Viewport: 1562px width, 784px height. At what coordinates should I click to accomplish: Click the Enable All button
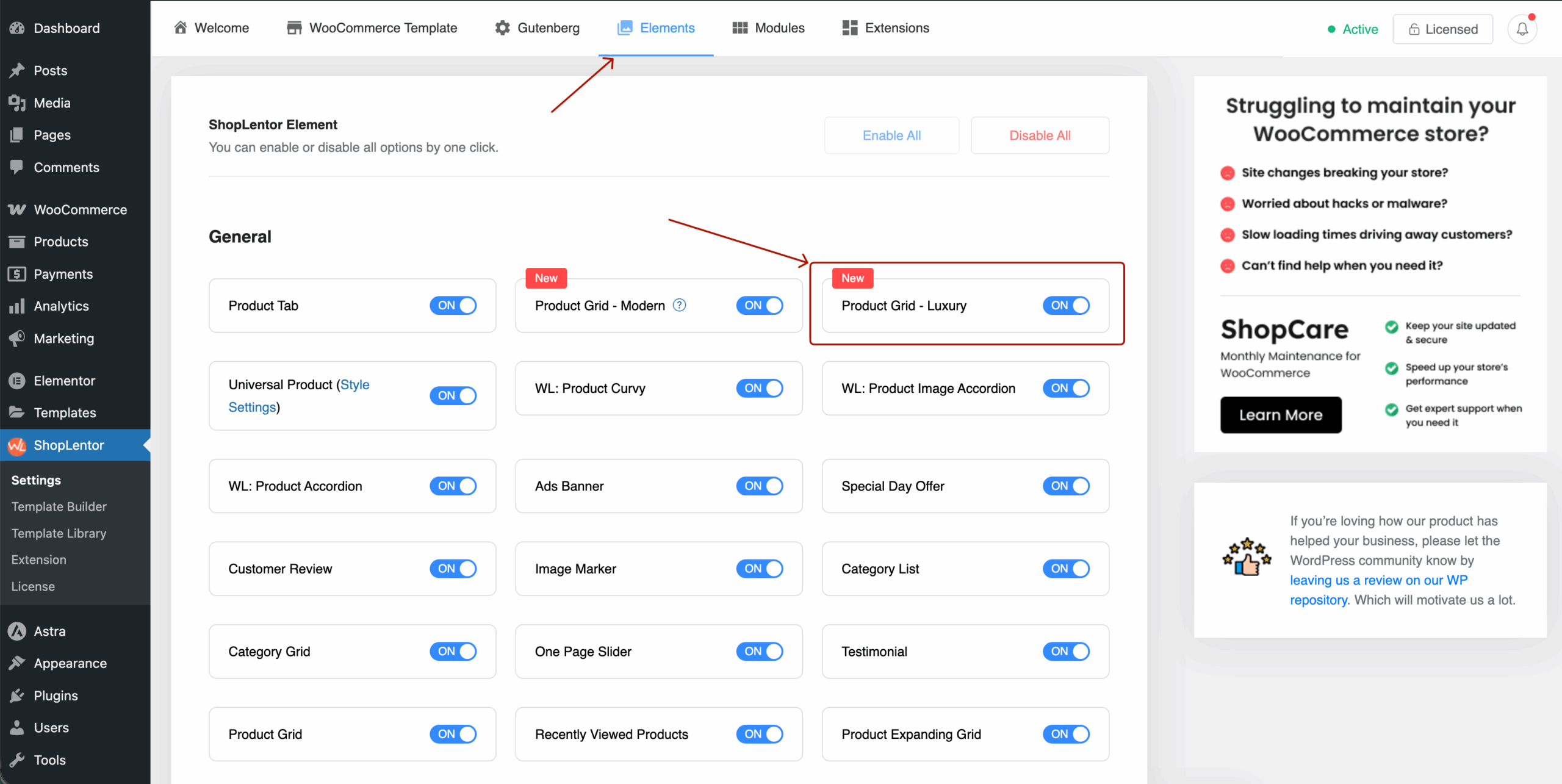pos(891,135)
